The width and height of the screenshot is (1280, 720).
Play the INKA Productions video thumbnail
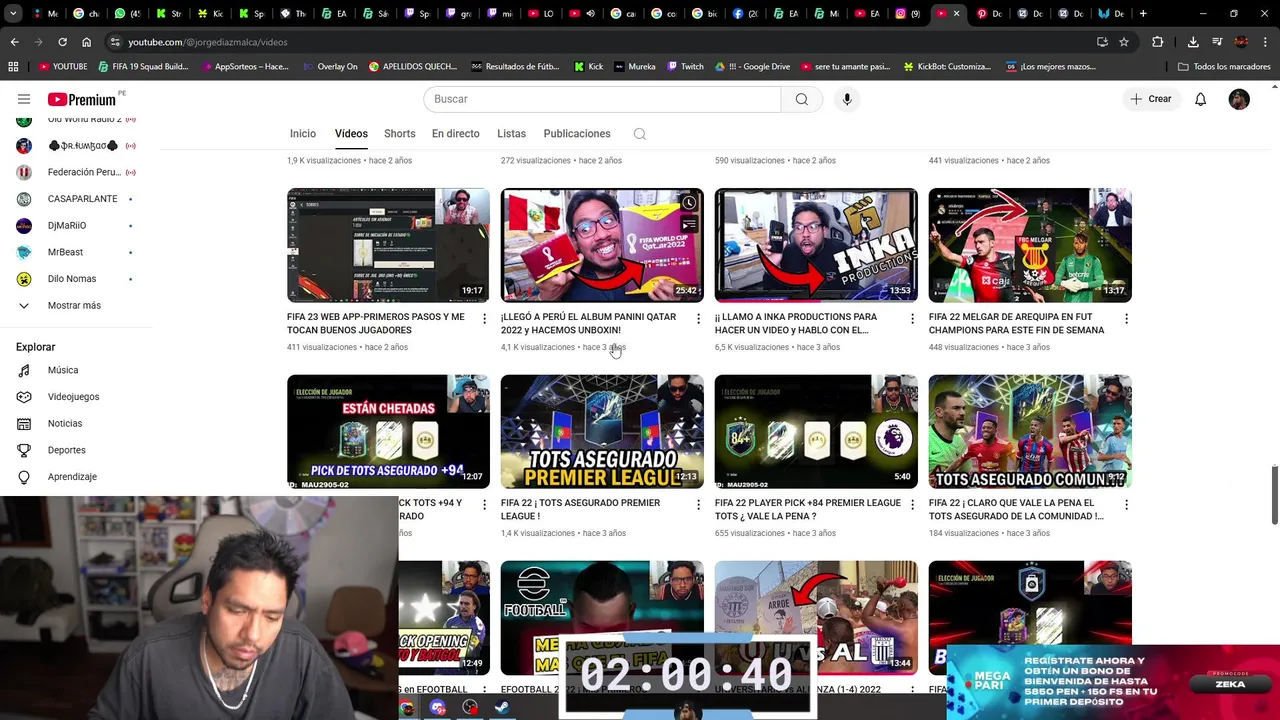click(x=816, y=245)
